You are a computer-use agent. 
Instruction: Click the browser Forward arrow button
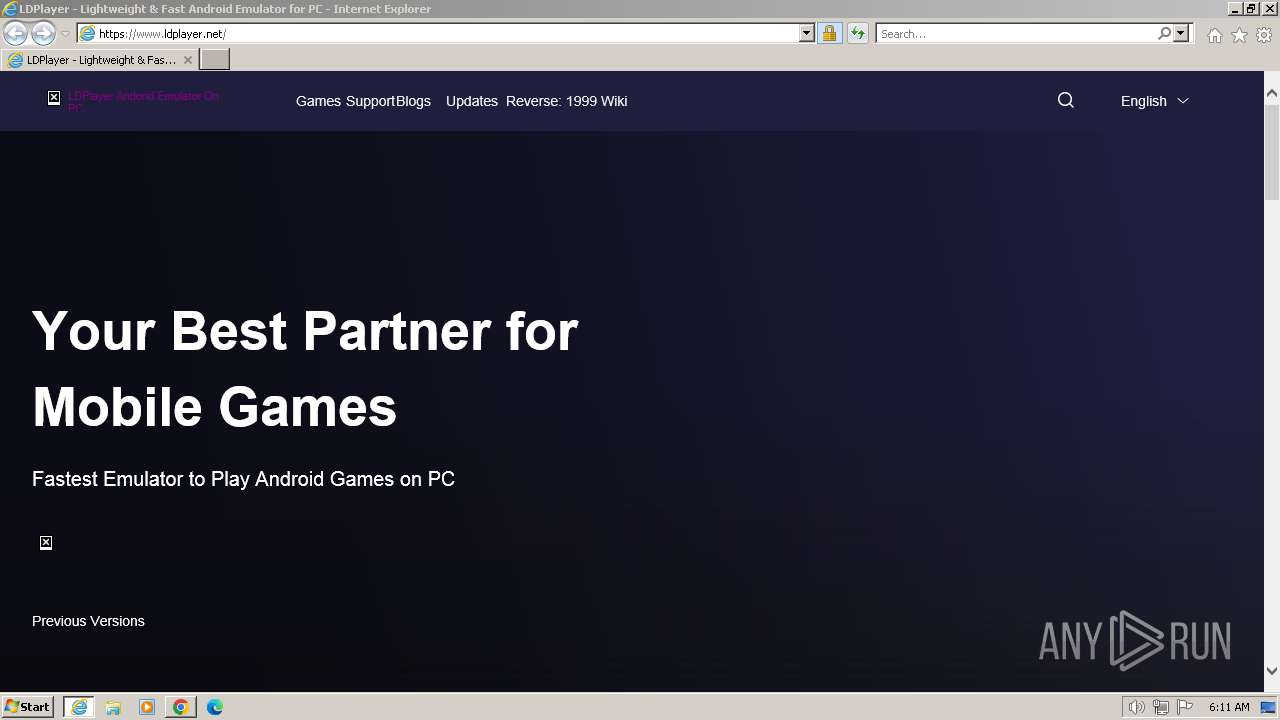click(43, 33)
